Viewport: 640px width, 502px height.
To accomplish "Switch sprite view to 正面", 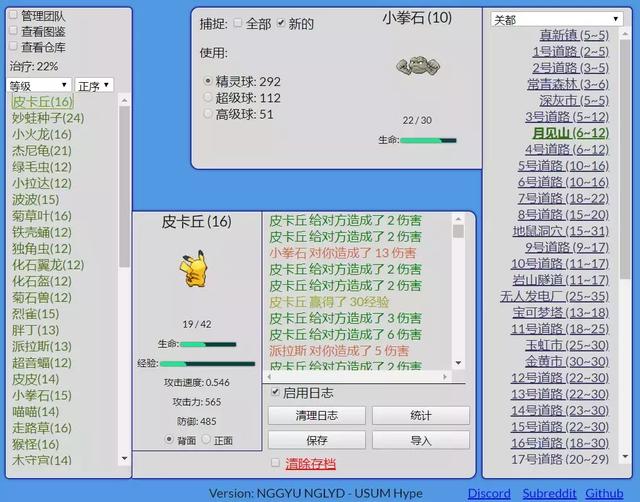I will [206, 439].
